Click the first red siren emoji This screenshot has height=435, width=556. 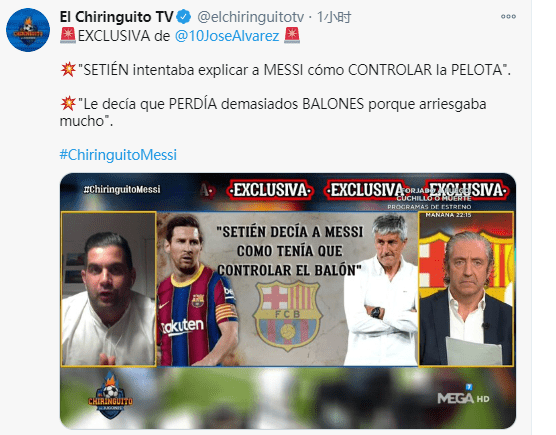pyautogui.click(x=68, y=35)
